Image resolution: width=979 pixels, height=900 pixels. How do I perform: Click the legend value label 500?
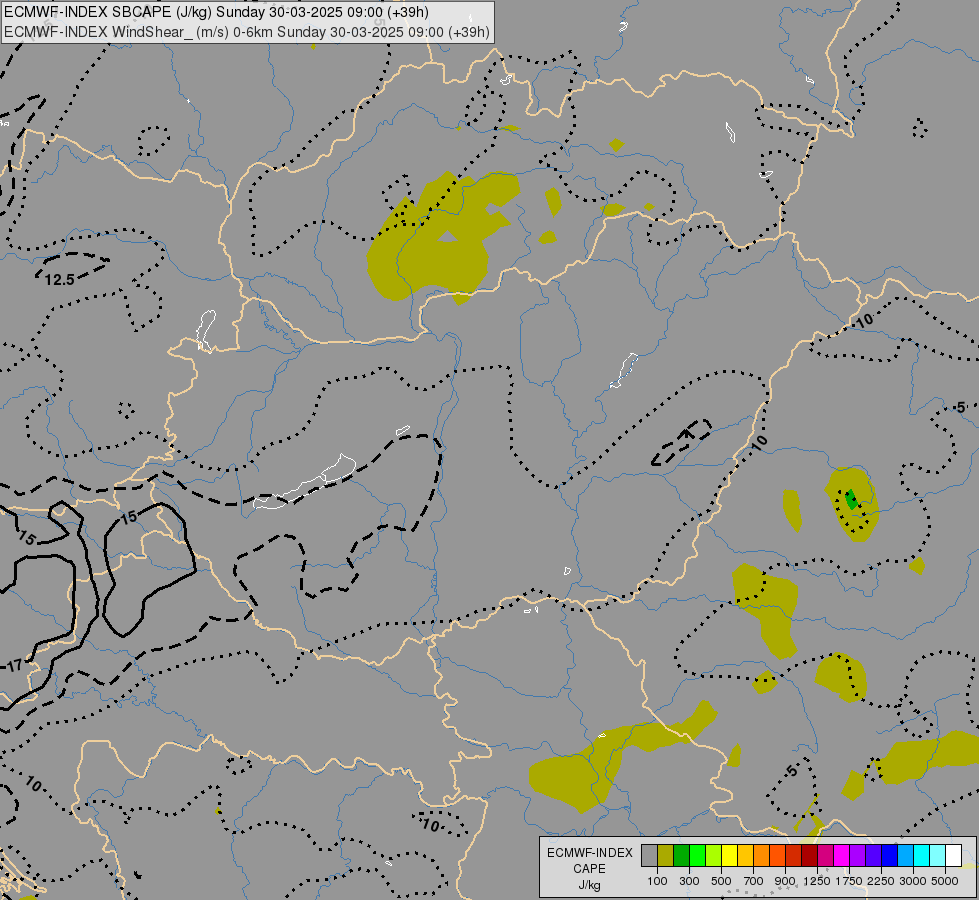[721, 881]
